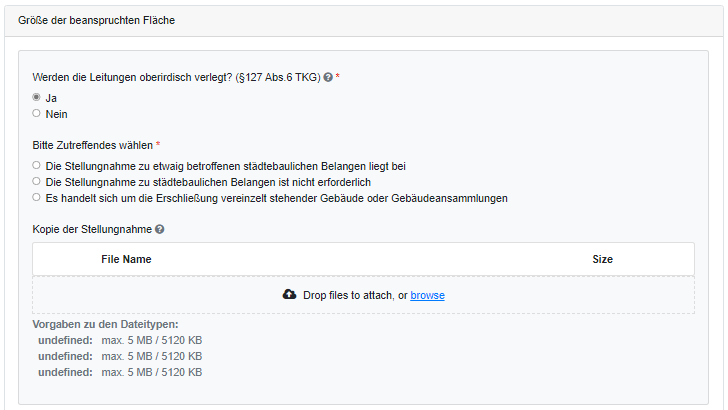Click the red asterisk after 'Bitte Zutreffendes wählen'
The width and height of the screenshot is (728, 410).
tap(158, 145)
